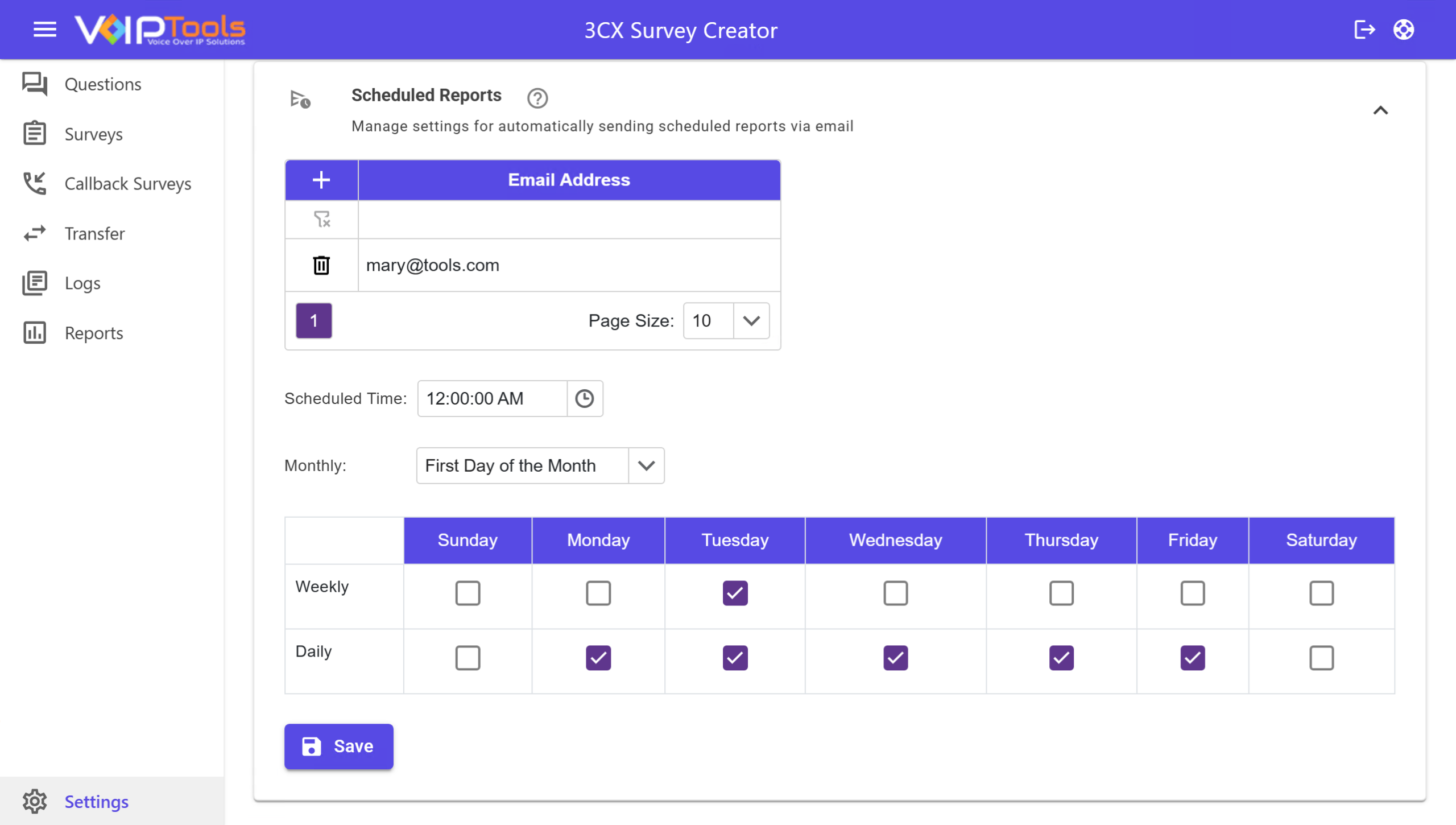This screenshot has width=1456, height=825.
Task: Add a new email address with plus icon
Action: 321,180
